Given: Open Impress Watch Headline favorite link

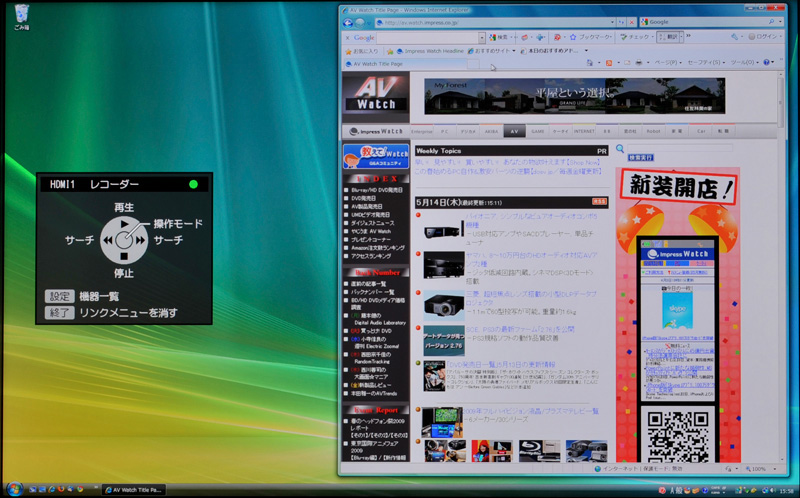Looking at the screenshot, I should pyautogui.click(x=430, y=51).
